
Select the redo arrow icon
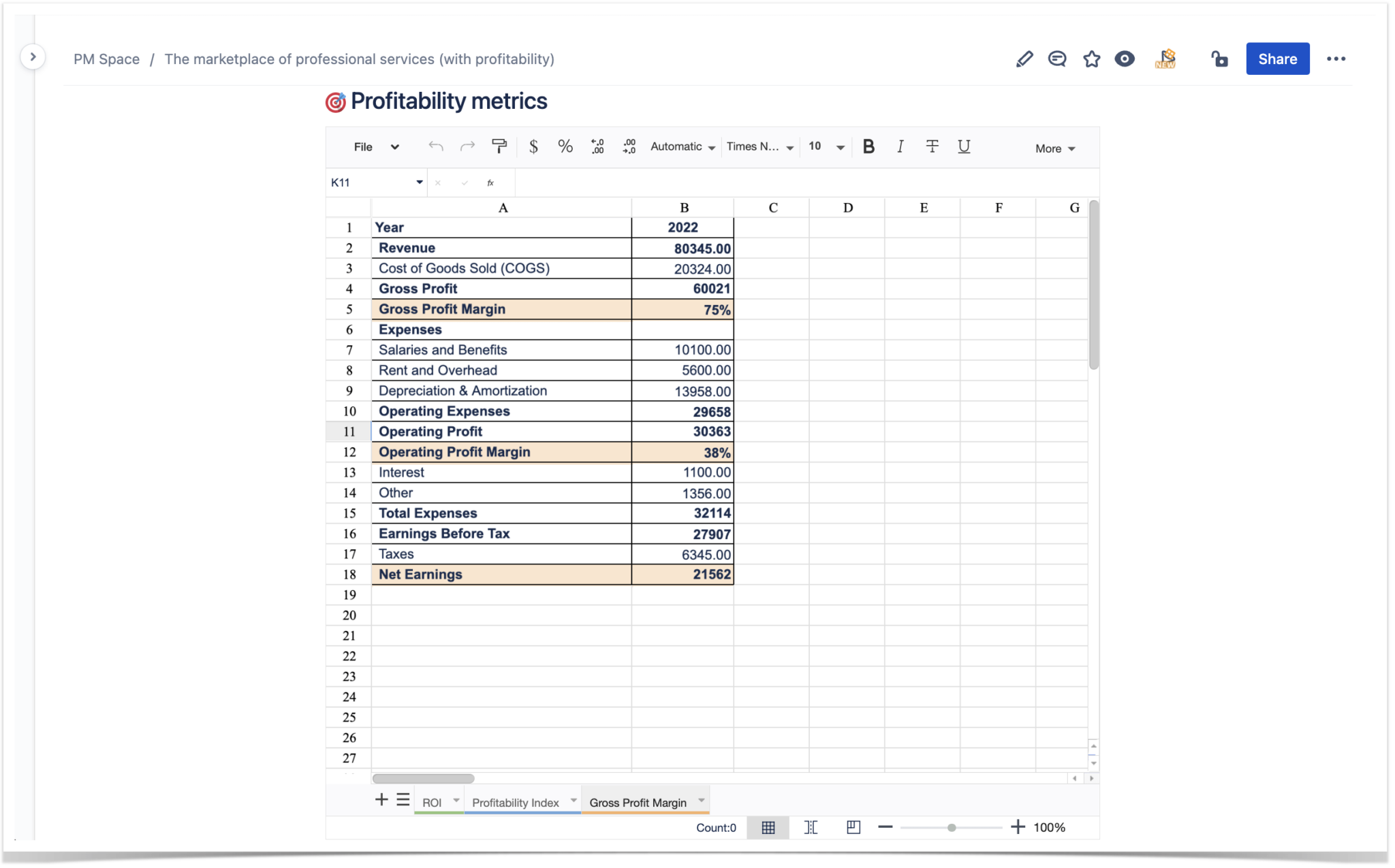[x=467, y=146]
